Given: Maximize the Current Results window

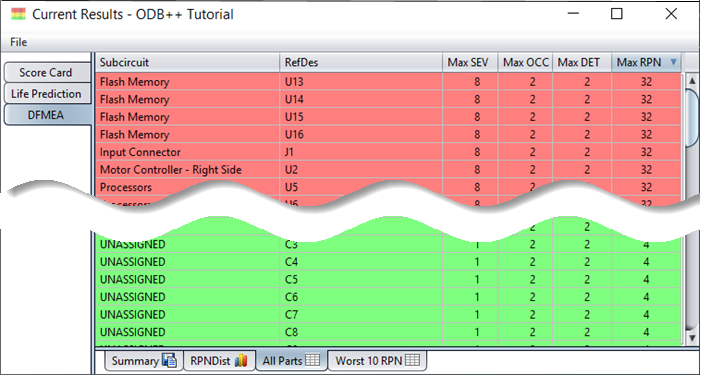Looking at the screenshot, I should pos(617,14).
